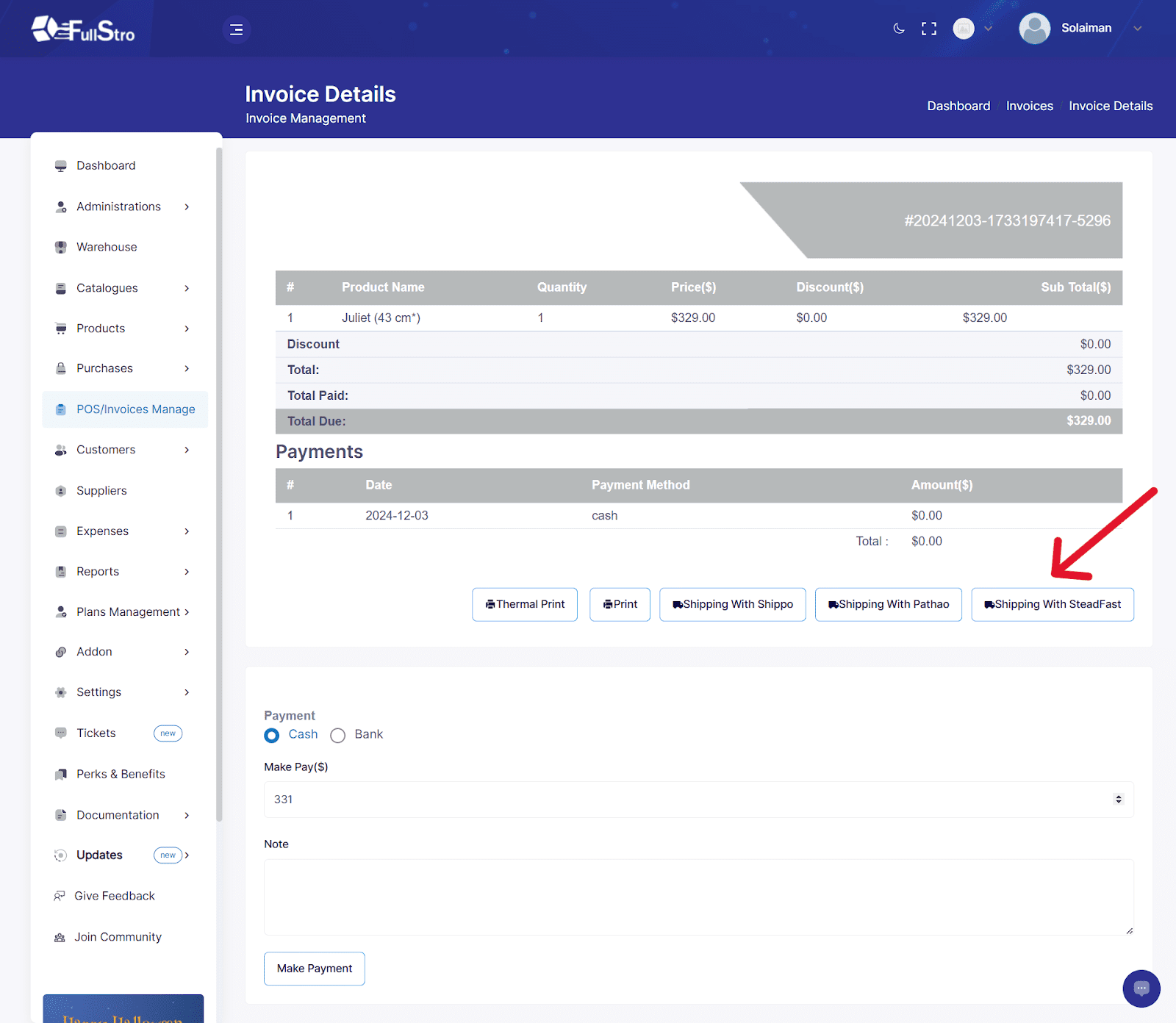Viewport: 1176px width, 1023px height.
Task: Click the Reports sidebar icon
Action: [61, 572]
